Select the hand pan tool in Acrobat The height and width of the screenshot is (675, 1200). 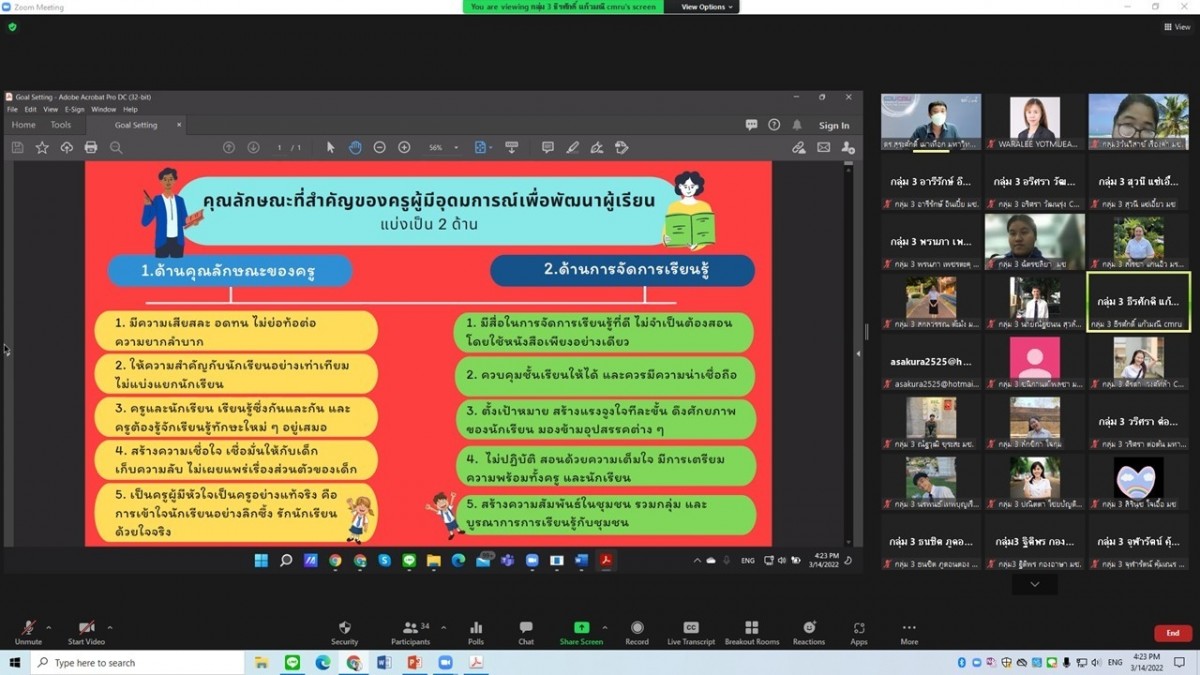pos(355,148)
